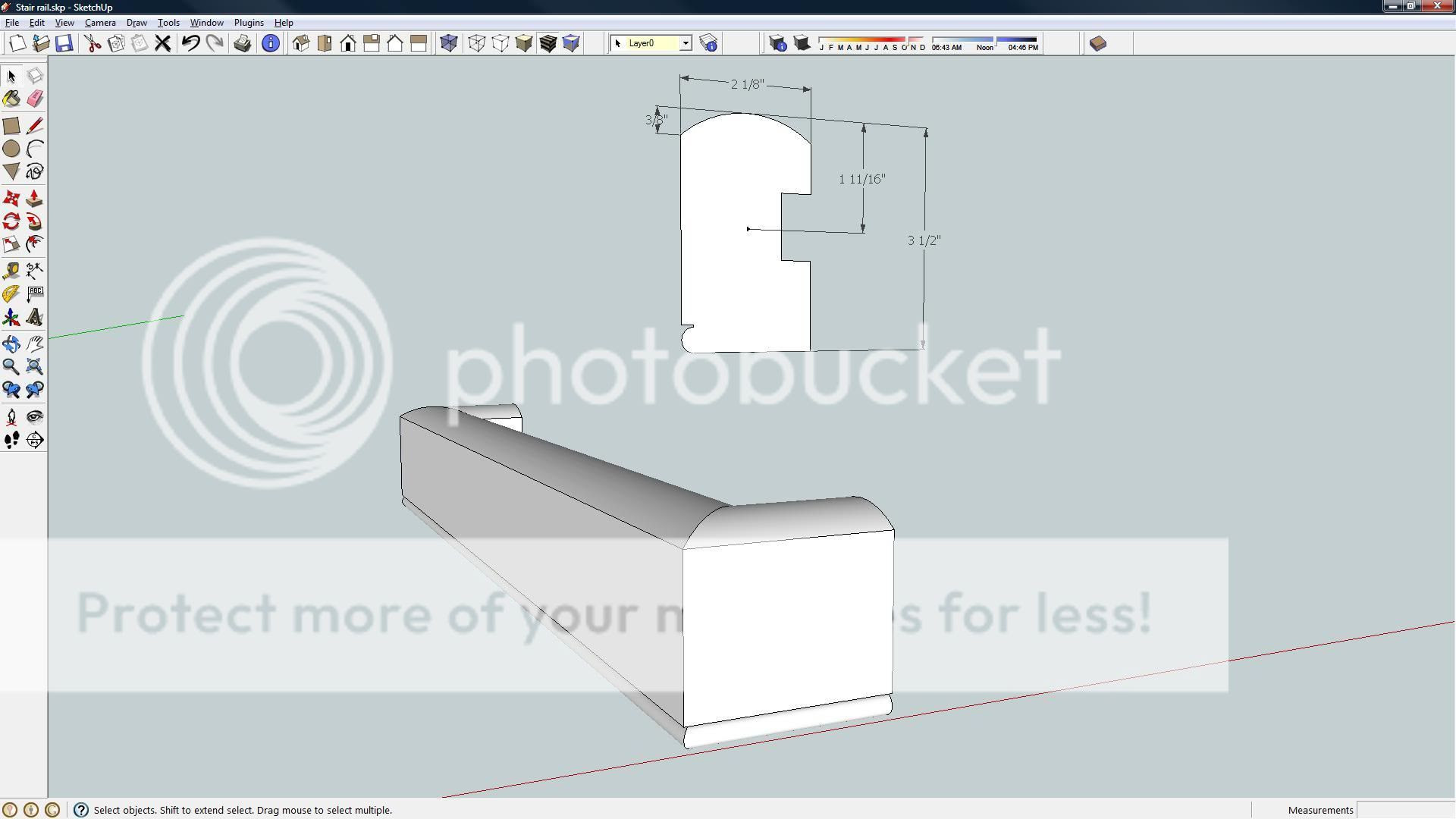Open a file via folder icon

click(x=41, y=43)
